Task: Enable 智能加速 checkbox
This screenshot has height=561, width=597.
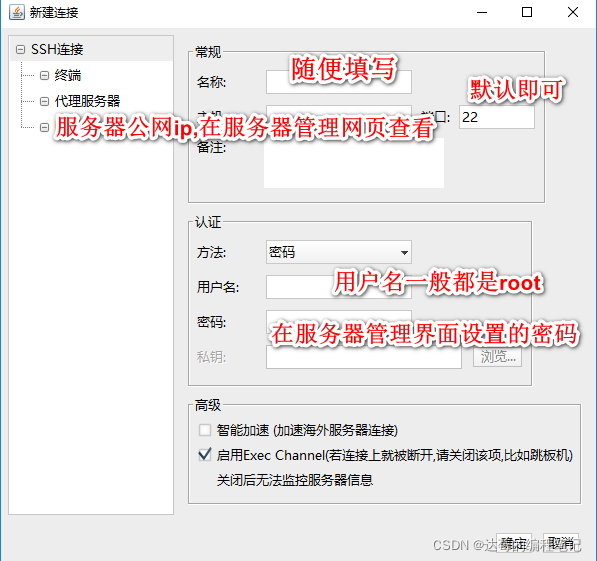Action: tap(205, 430)
